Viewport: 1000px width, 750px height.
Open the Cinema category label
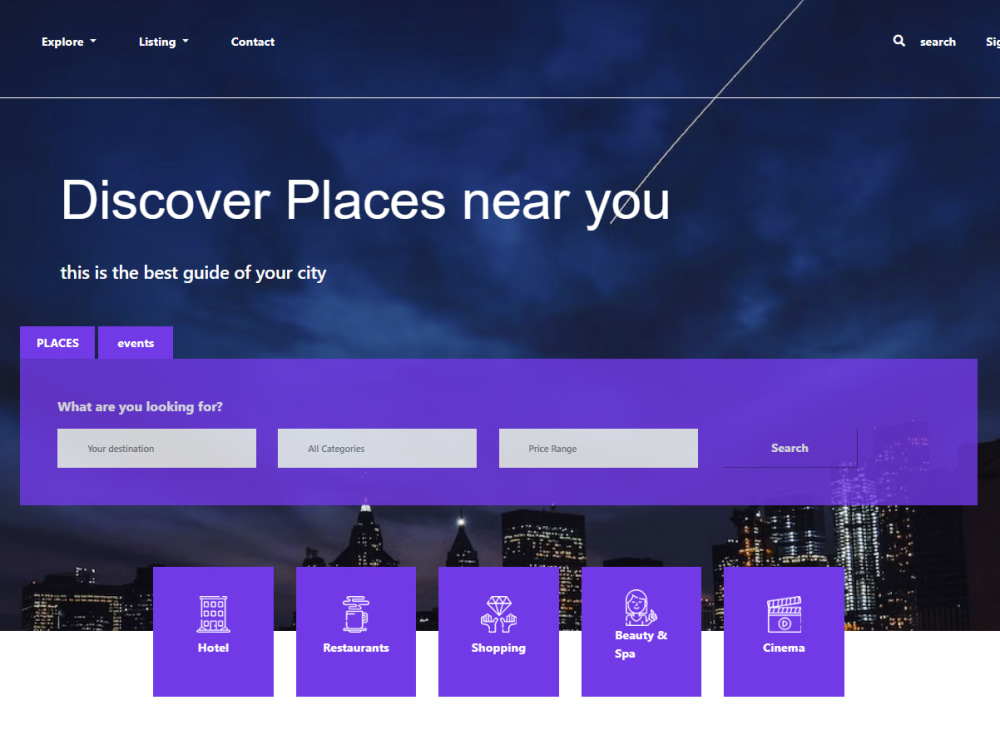coord(784,647)
